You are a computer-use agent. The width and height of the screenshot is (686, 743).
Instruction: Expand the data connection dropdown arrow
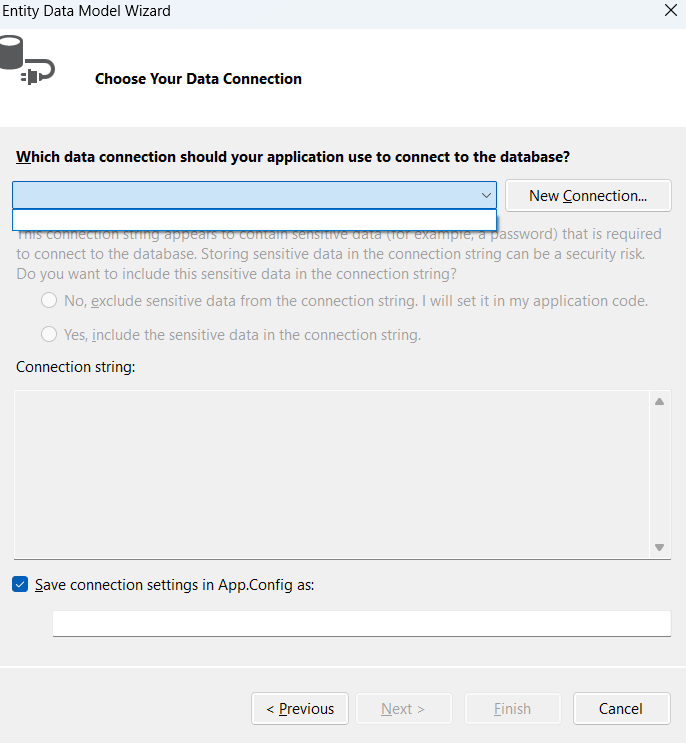[x=486, y=195]
